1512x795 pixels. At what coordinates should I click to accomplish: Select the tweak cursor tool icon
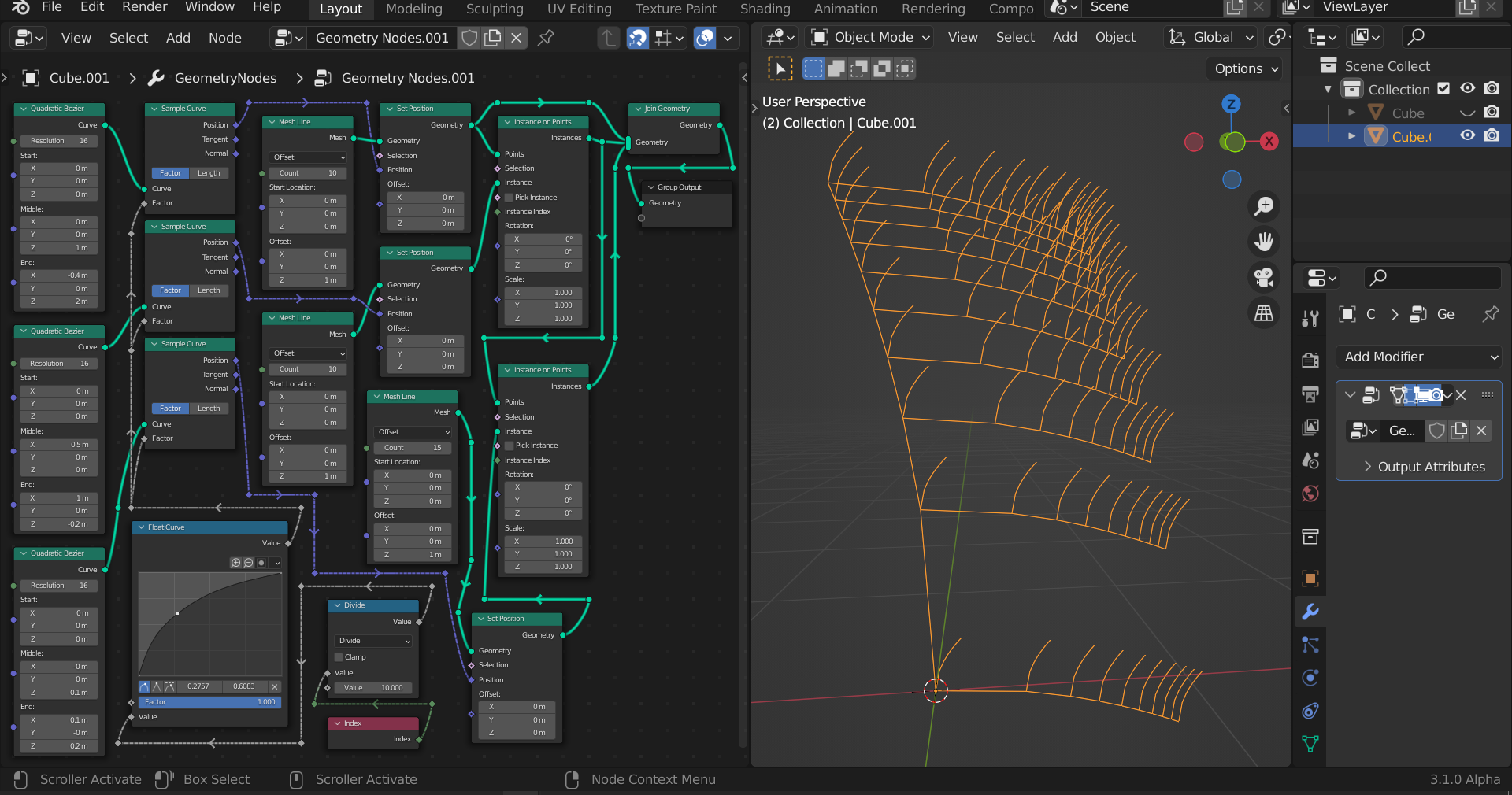click(x=780, y=68)
